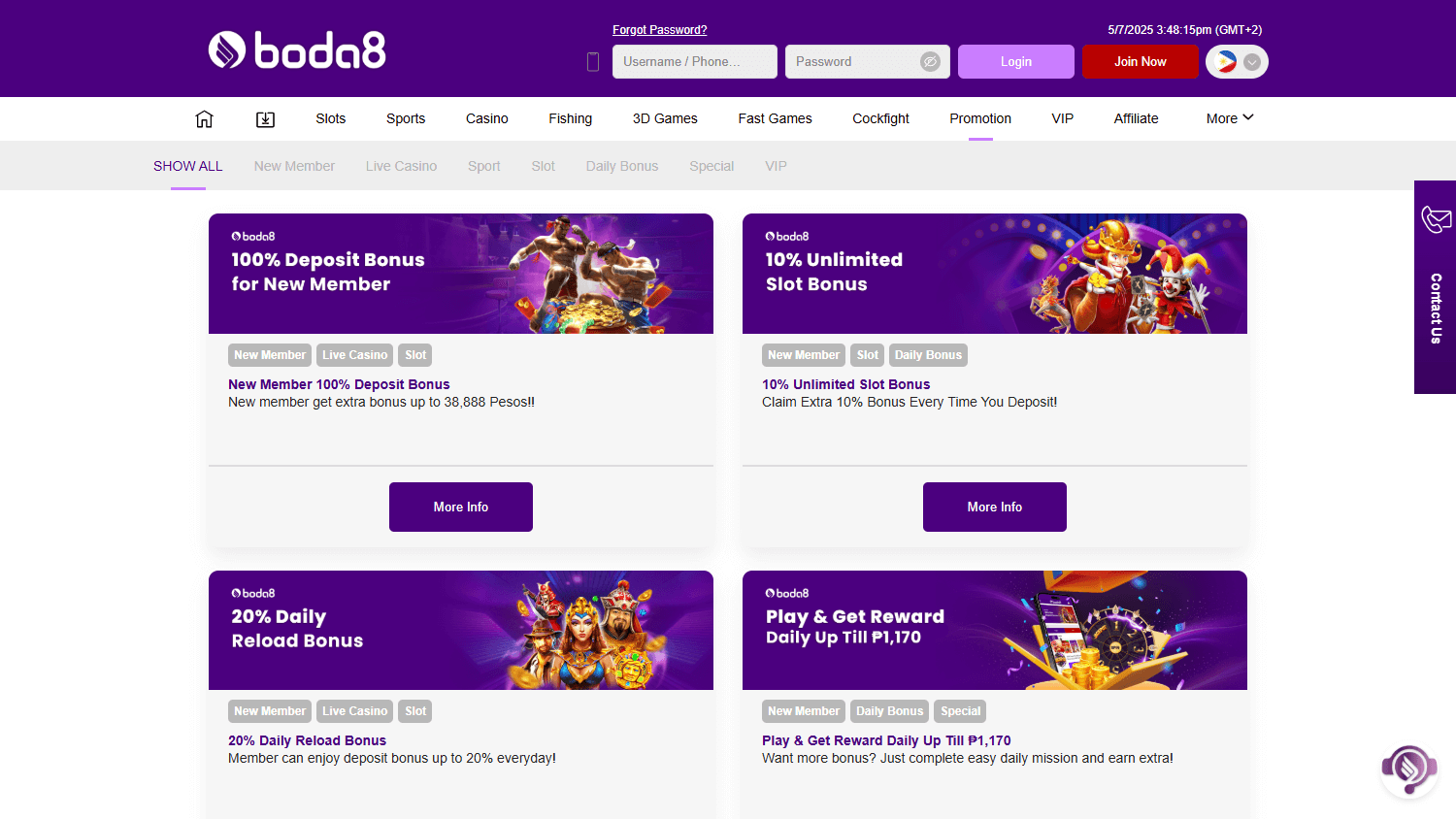Screen dimensions: 1456x819
Task: Open the Fishing menu
Action: tap(571, 118)
